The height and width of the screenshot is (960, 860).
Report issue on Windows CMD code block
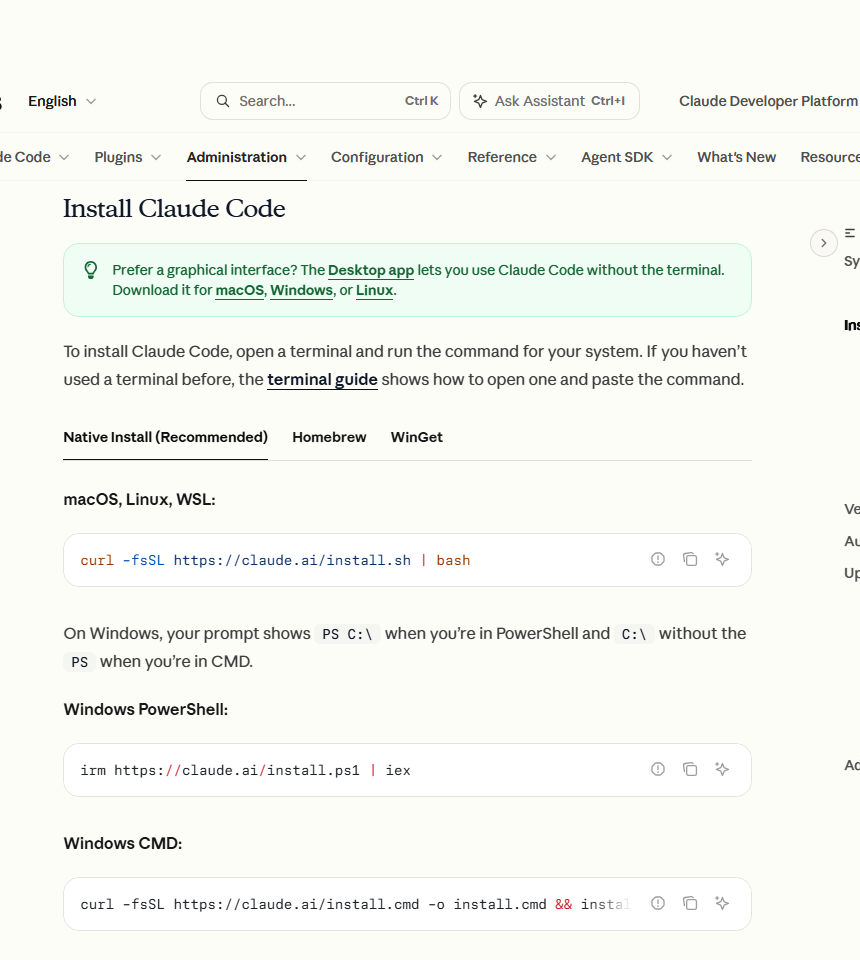658,903
